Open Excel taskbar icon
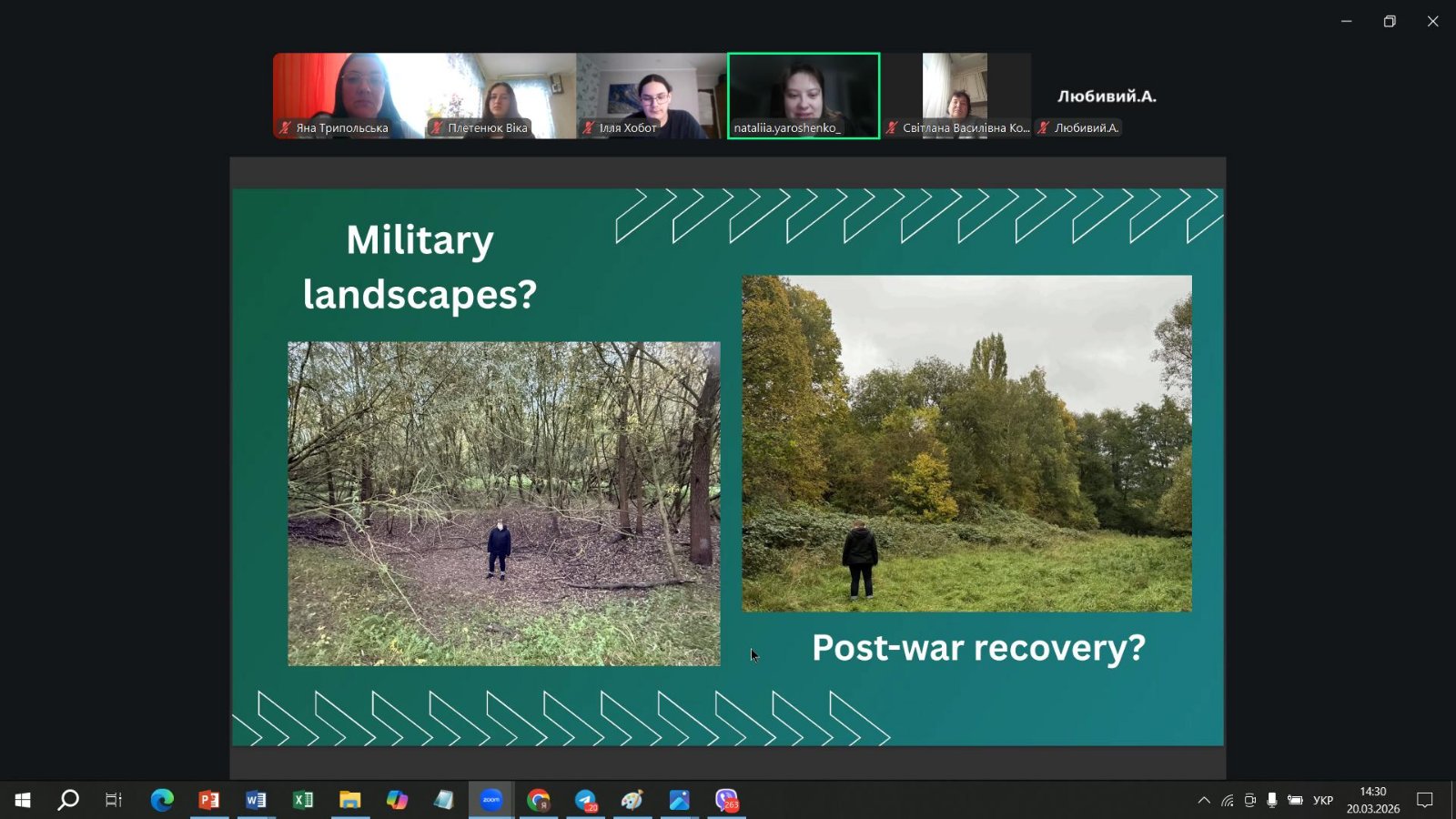Viewport: 1456px width, 819px height. pyautogui.click(x=303, y=800)
